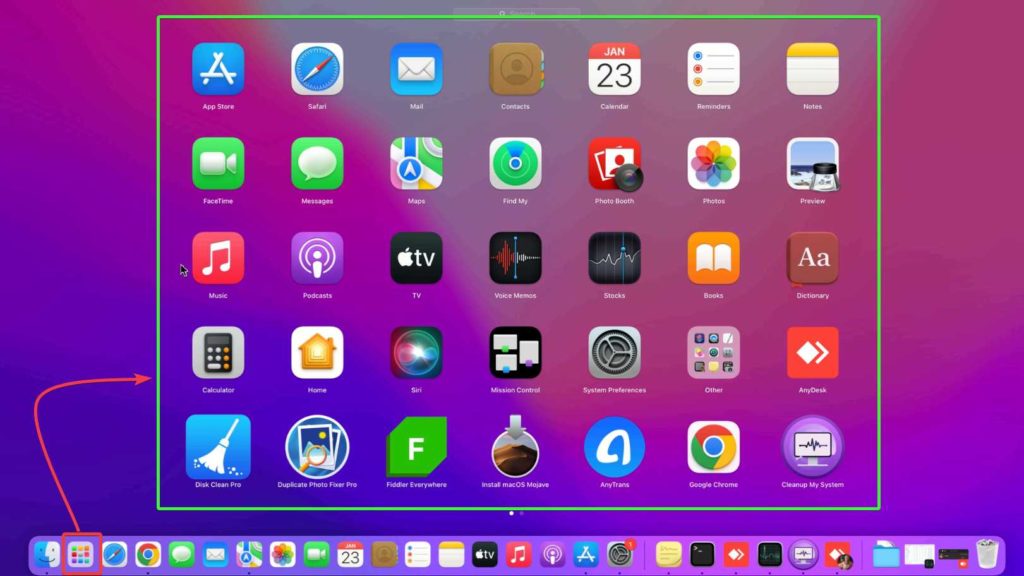1024x576 pixels.
Task: Open Music from the Dock
Action: (519, 555)
